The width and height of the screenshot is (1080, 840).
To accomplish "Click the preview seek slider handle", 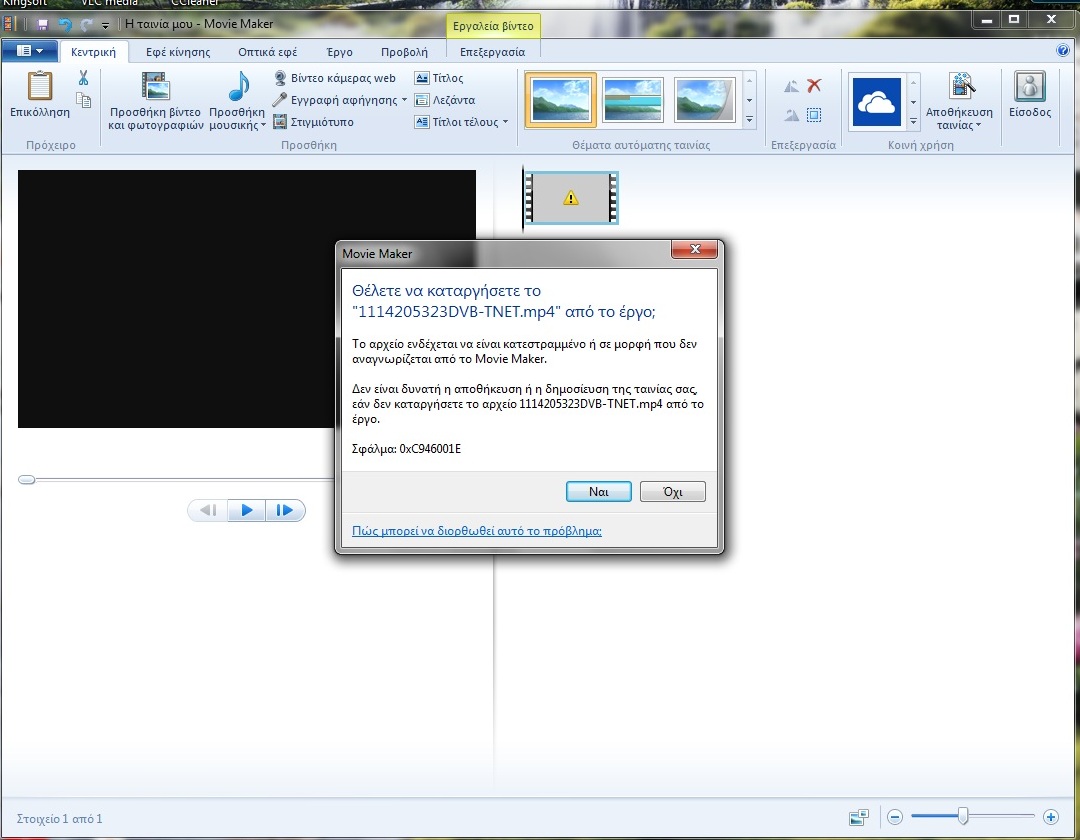I will 27,479.
